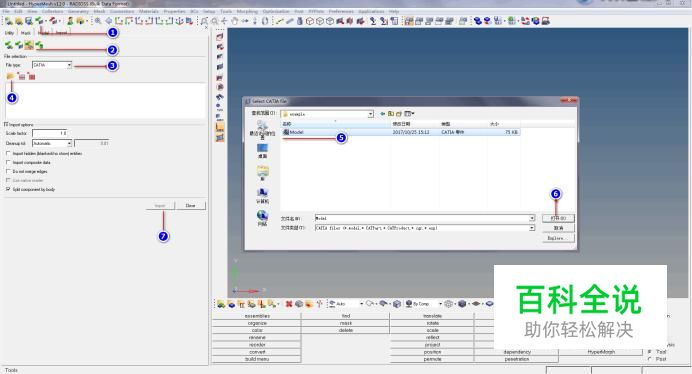This screenshot has height=374, width=692.
Task: Click the translate panel button
Action: pos(432,316)
